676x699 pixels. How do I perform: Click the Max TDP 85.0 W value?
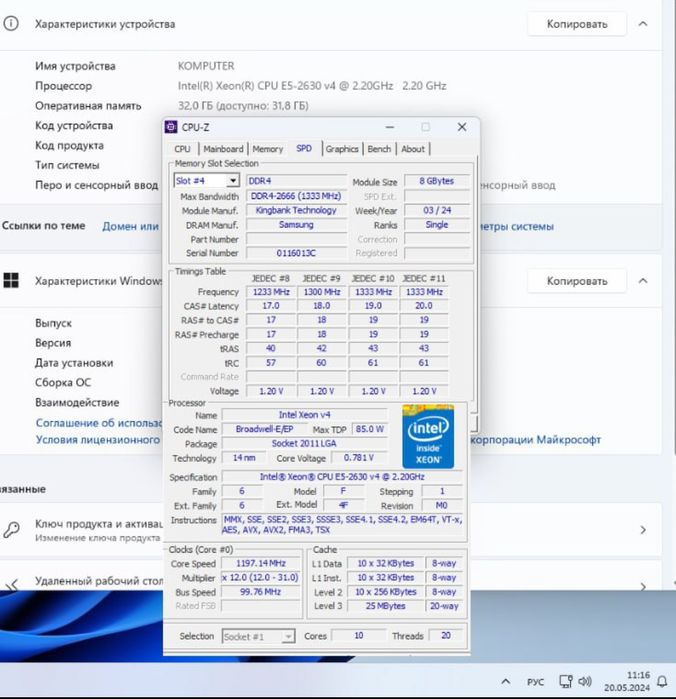(370, 429)
